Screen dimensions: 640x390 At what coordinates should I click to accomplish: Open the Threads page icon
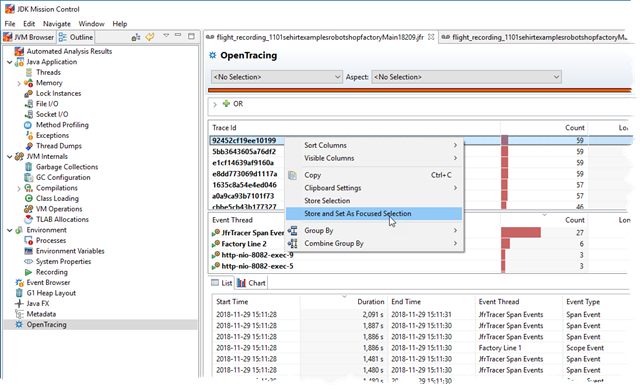(x=29, y=73)
